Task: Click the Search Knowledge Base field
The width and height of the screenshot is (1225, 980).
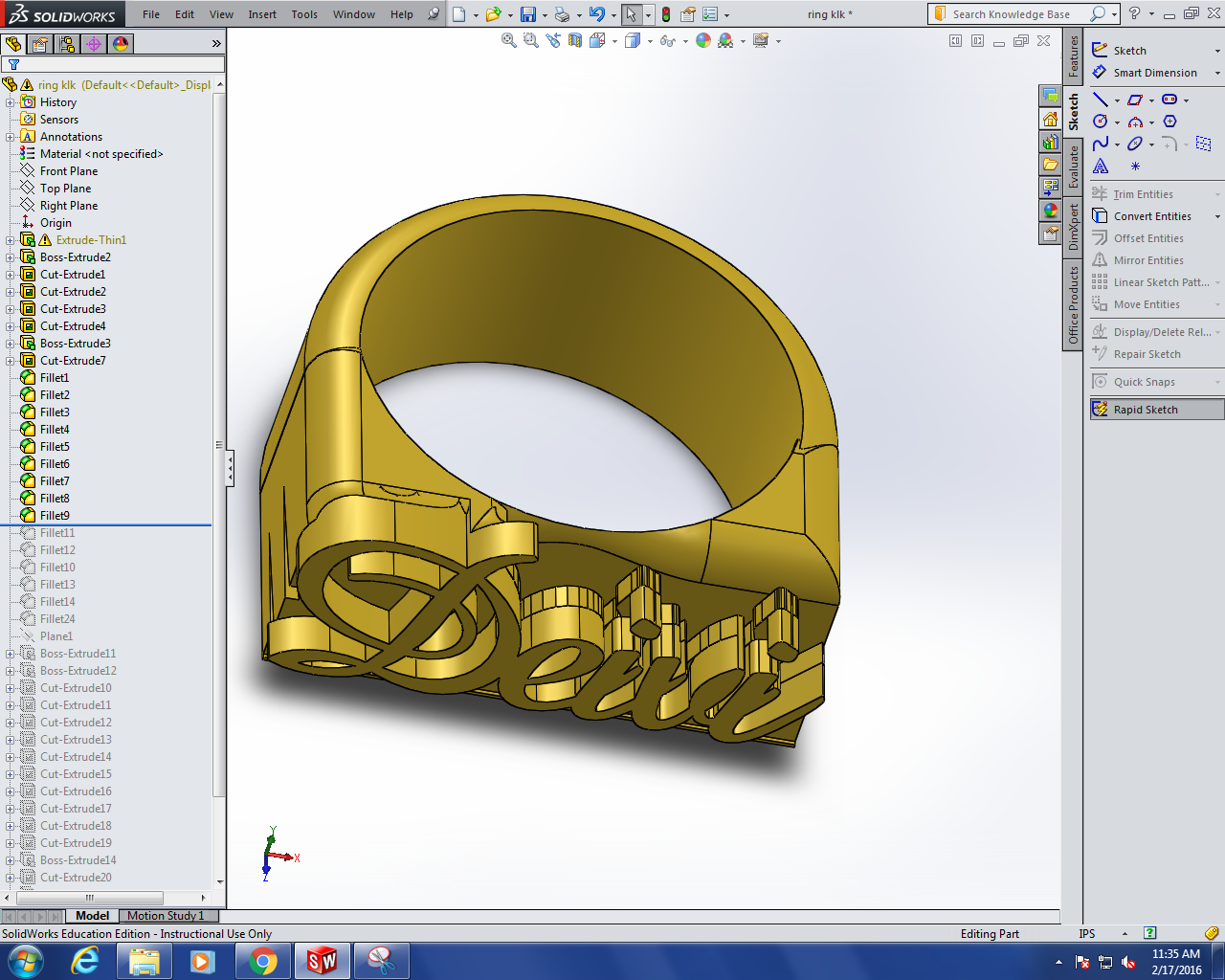Action: point(1011,14)
